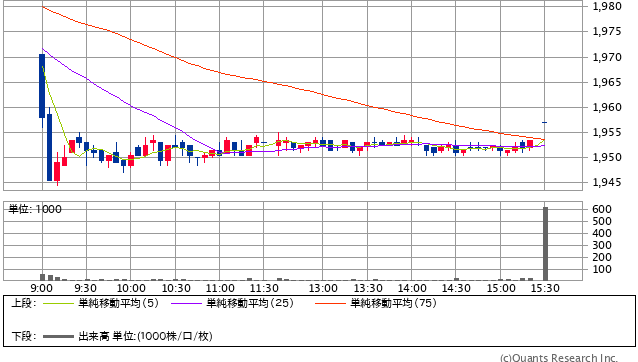
Task: Click the 1,950 price axis label
Action: click(x=607, y=157)
